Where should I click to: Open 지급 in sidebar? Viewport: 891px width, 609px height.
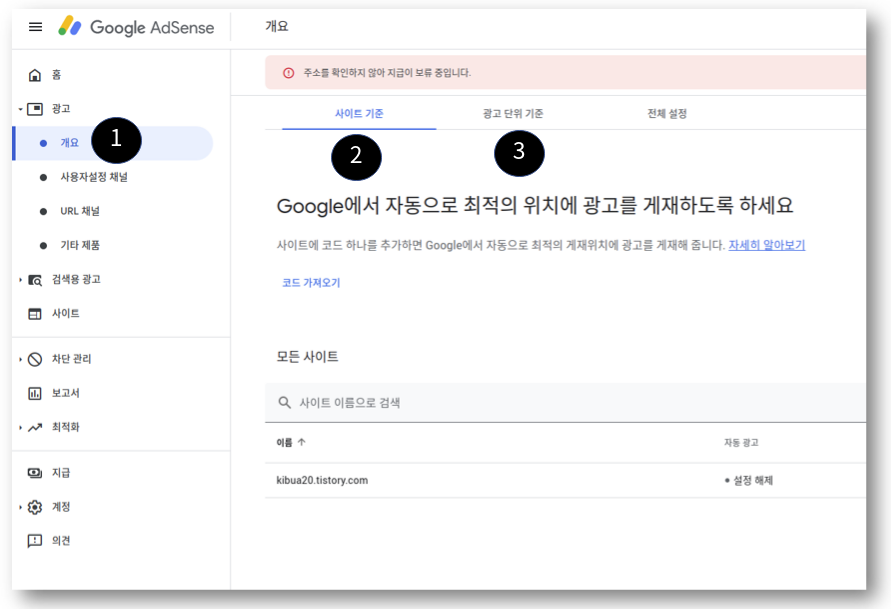tap(61, 473)
